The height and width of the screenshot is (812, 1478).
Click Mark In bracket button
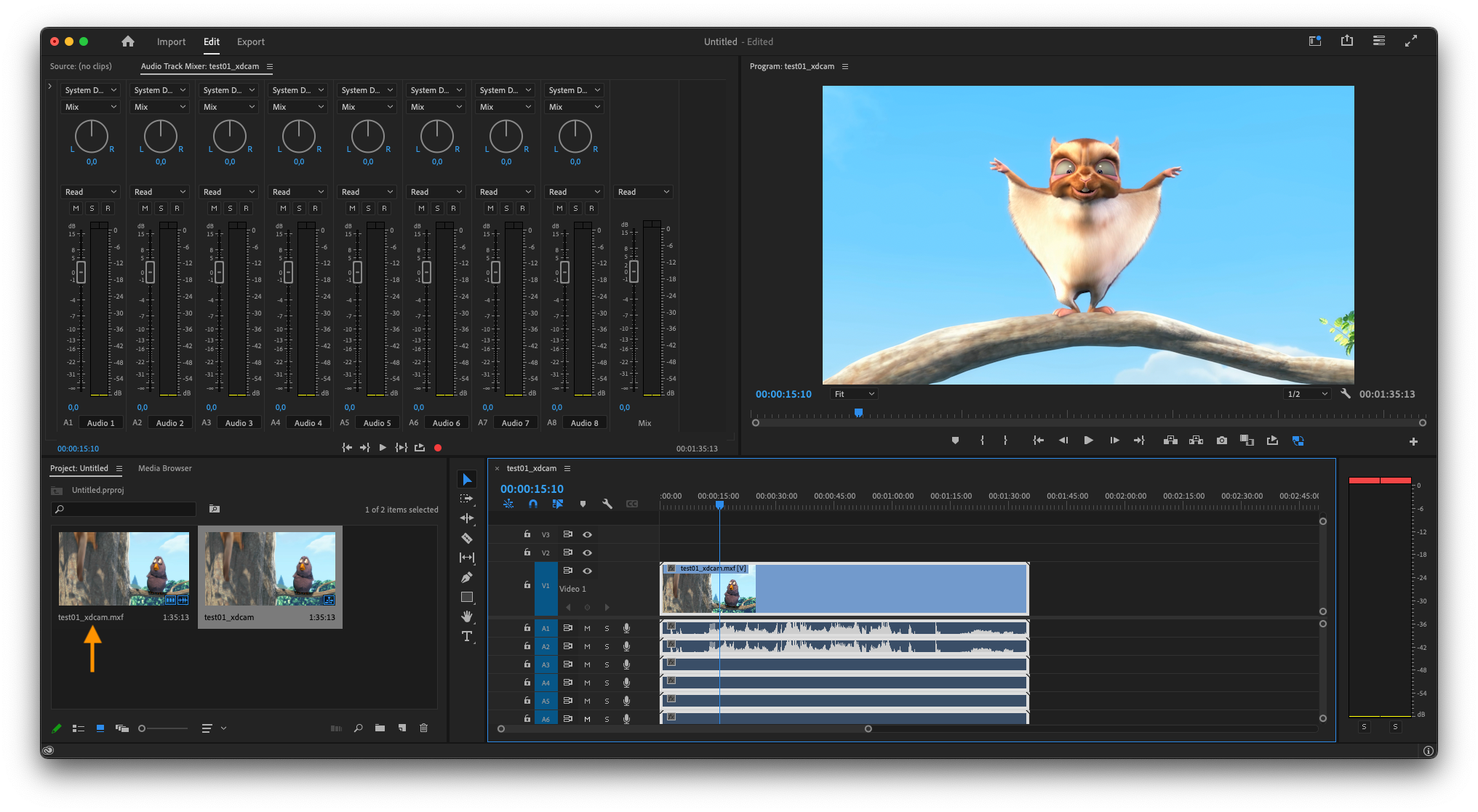coord(982,441)
